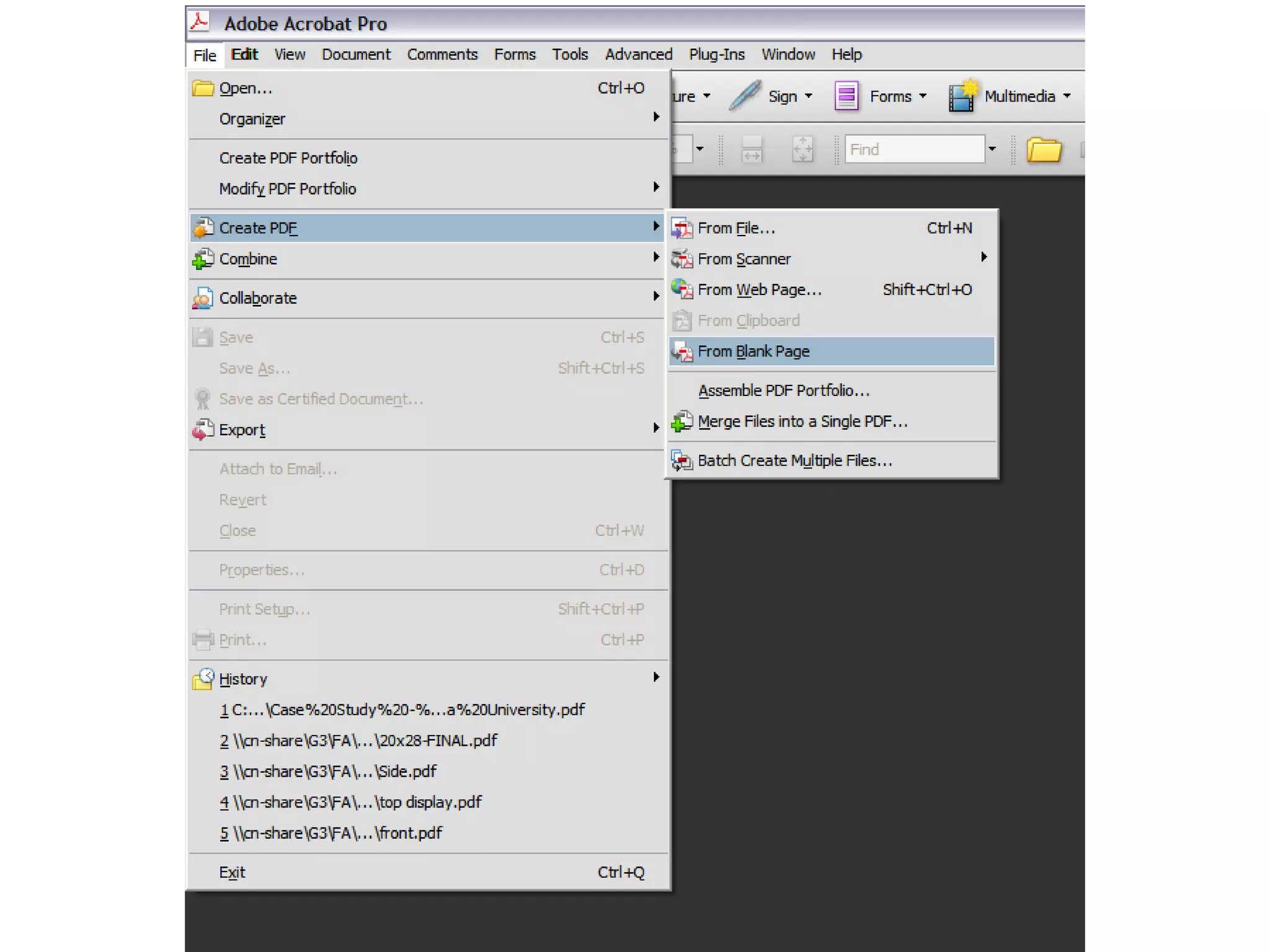
Task: Choose Merge Files into a Single PDF
Action: point(802,422)
